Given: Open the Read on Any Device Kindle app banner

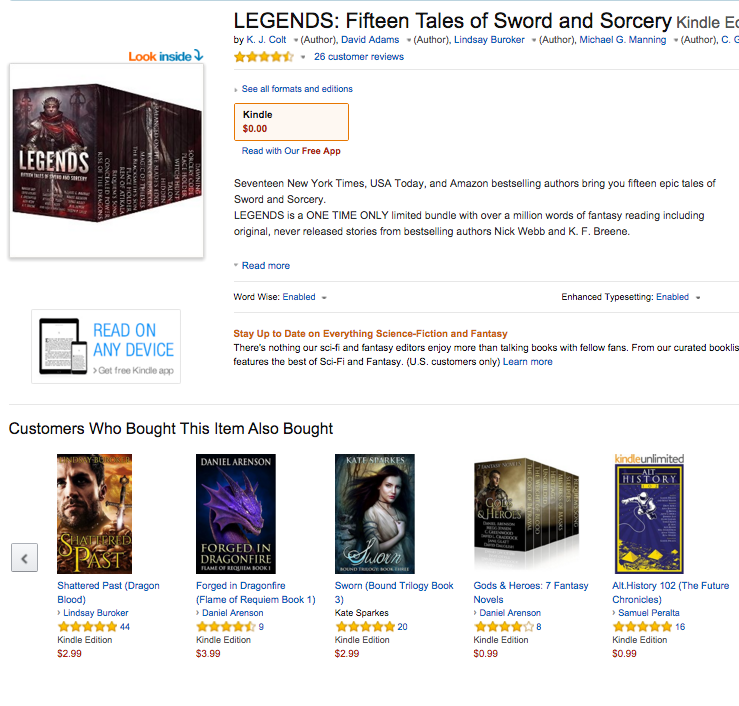Looking at the screenshot, I should (x=106, y=346).
